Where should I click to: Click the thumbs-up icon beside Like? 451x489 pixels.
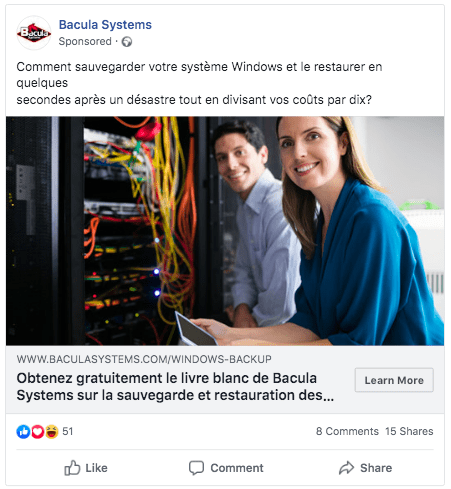click(72, 468)
